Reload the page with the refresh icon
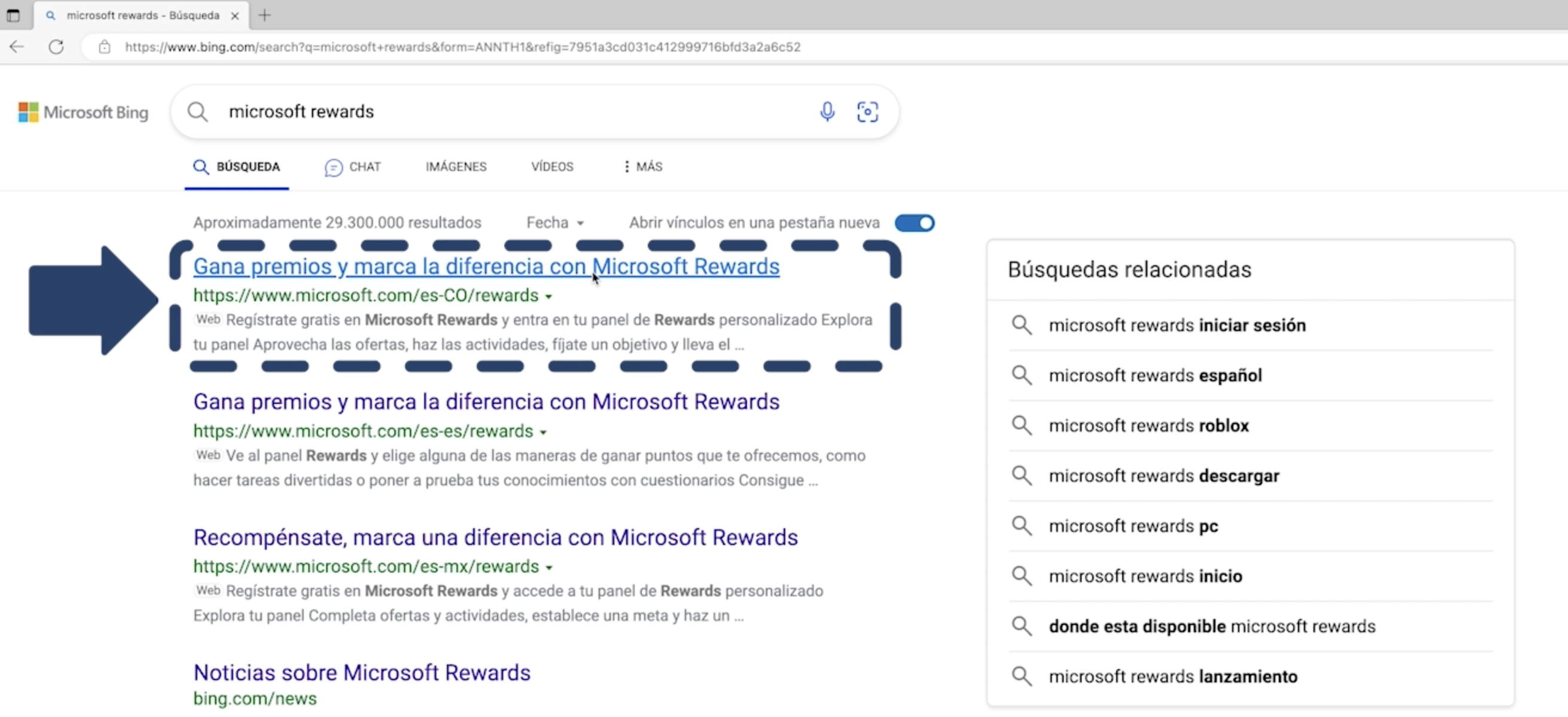This screenshot has width=1568, height=717. coord(56,47)
